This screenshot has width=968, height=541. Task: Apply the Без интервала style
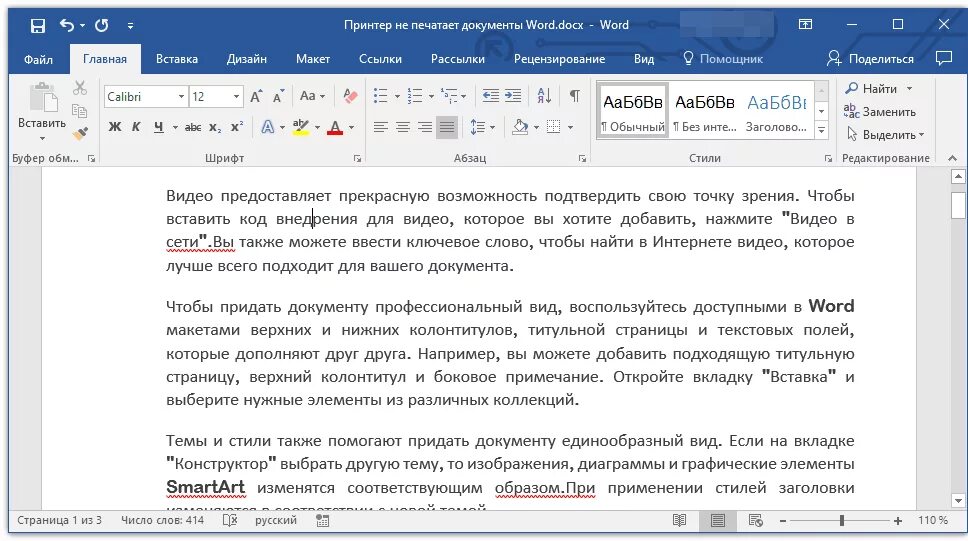pyautogui.click(x=704, y=111)
